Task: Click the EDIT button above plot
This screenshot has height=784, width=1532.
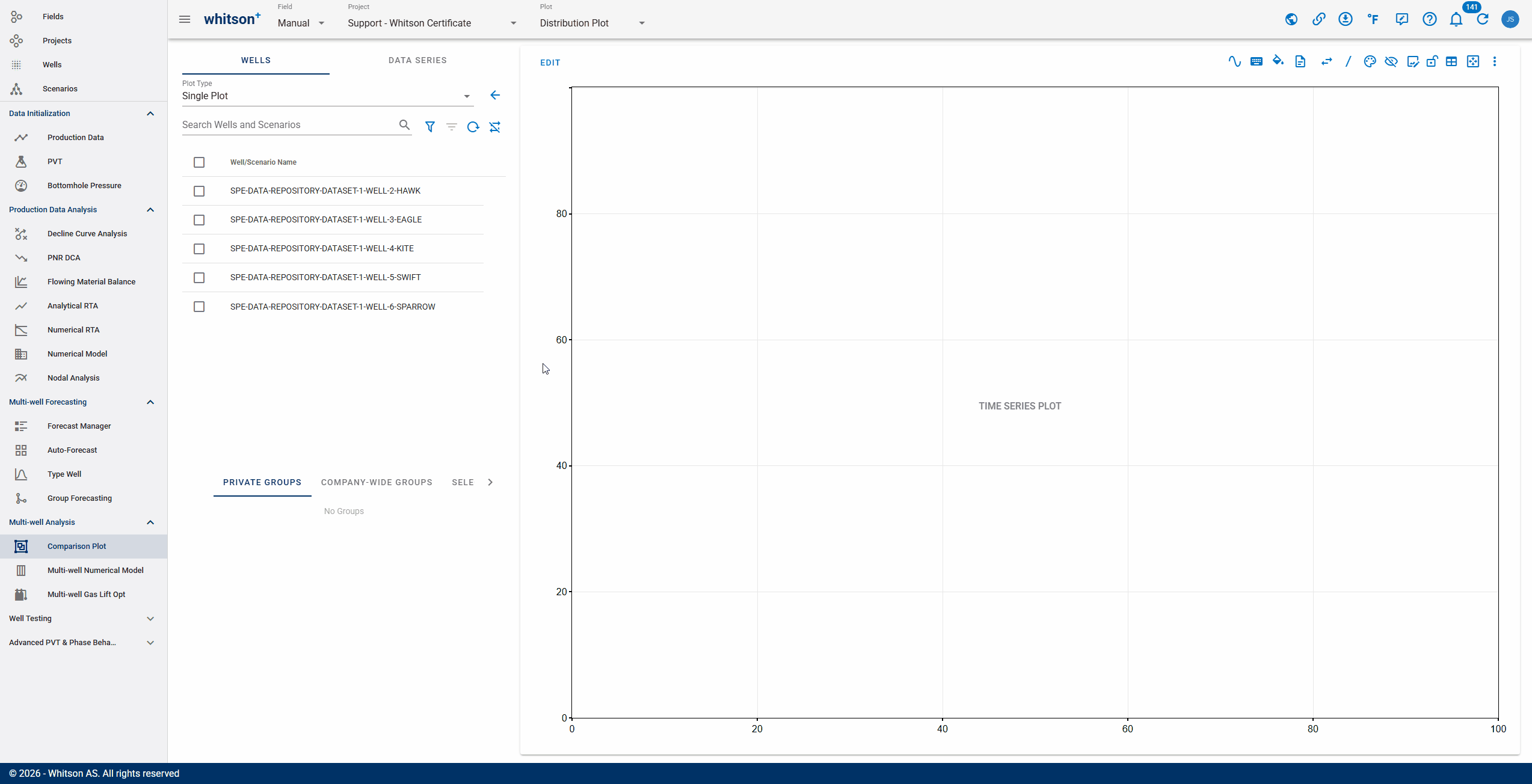Action: [550, 63]
